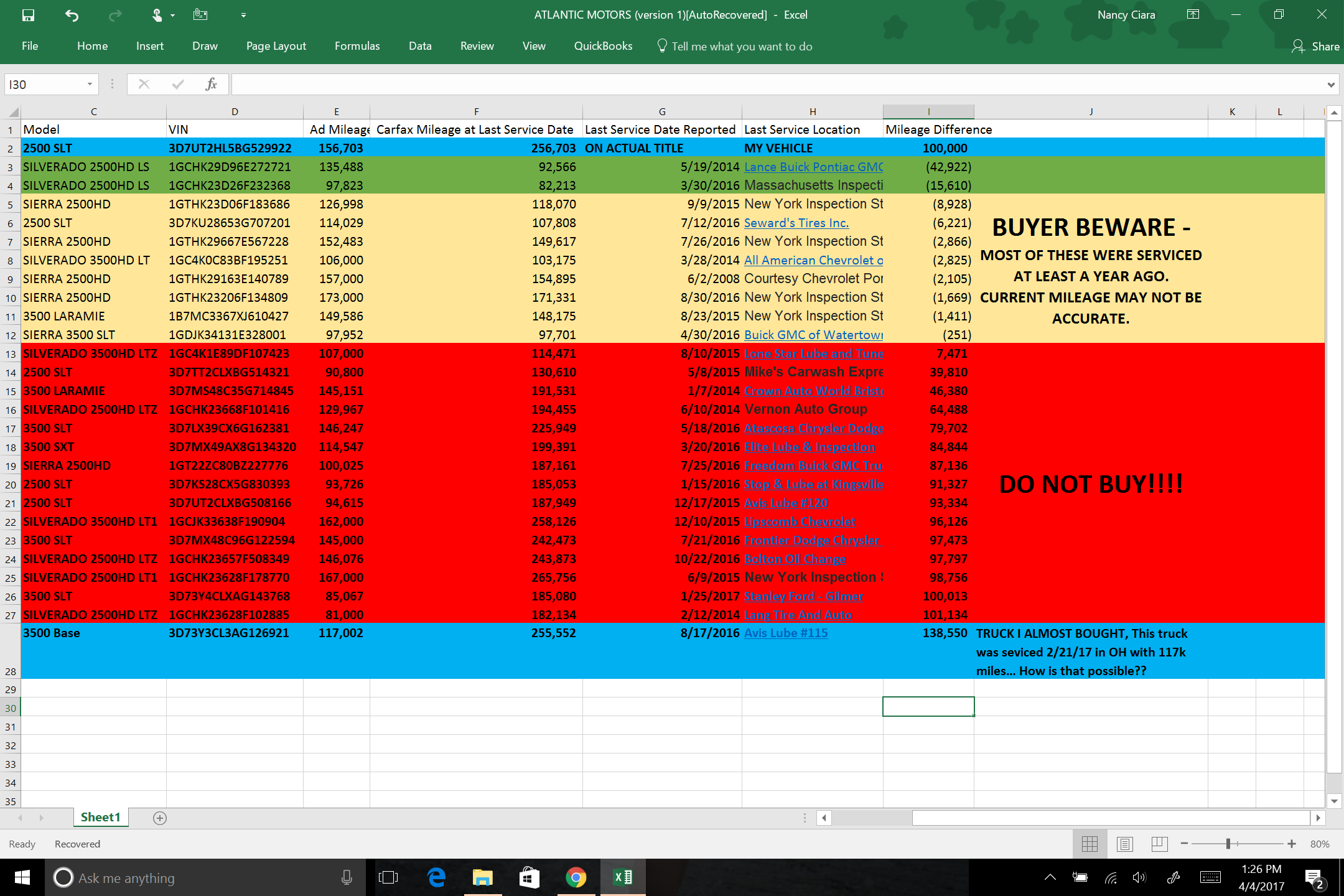Viewport: 1344px width, 896px height.
Task: Click the Print Preview icon in toolbar
Action: tap(199, 13)
